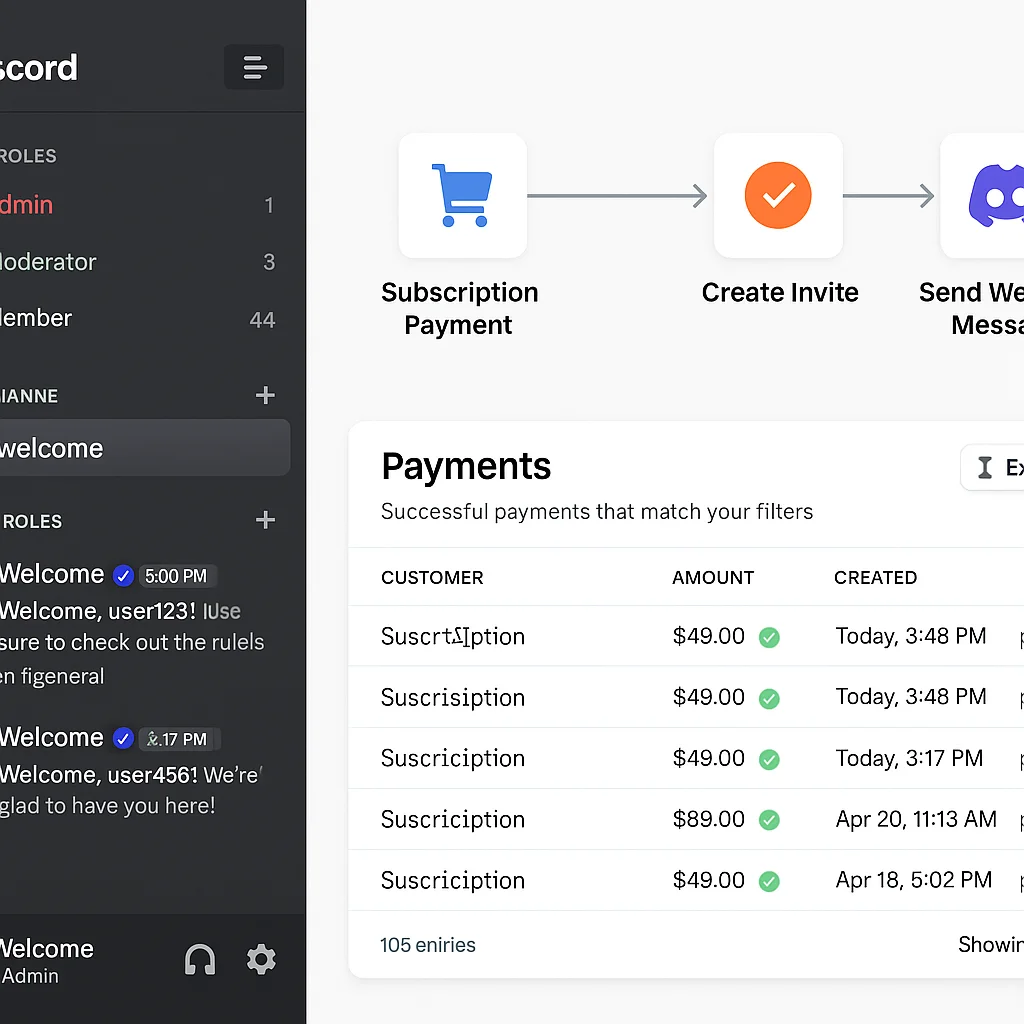Viewport: 1024px width, 1024px height.
Task: Click the orange checkmark Create Invite icon
Action: pyautogui.click(x=778, y=195)
